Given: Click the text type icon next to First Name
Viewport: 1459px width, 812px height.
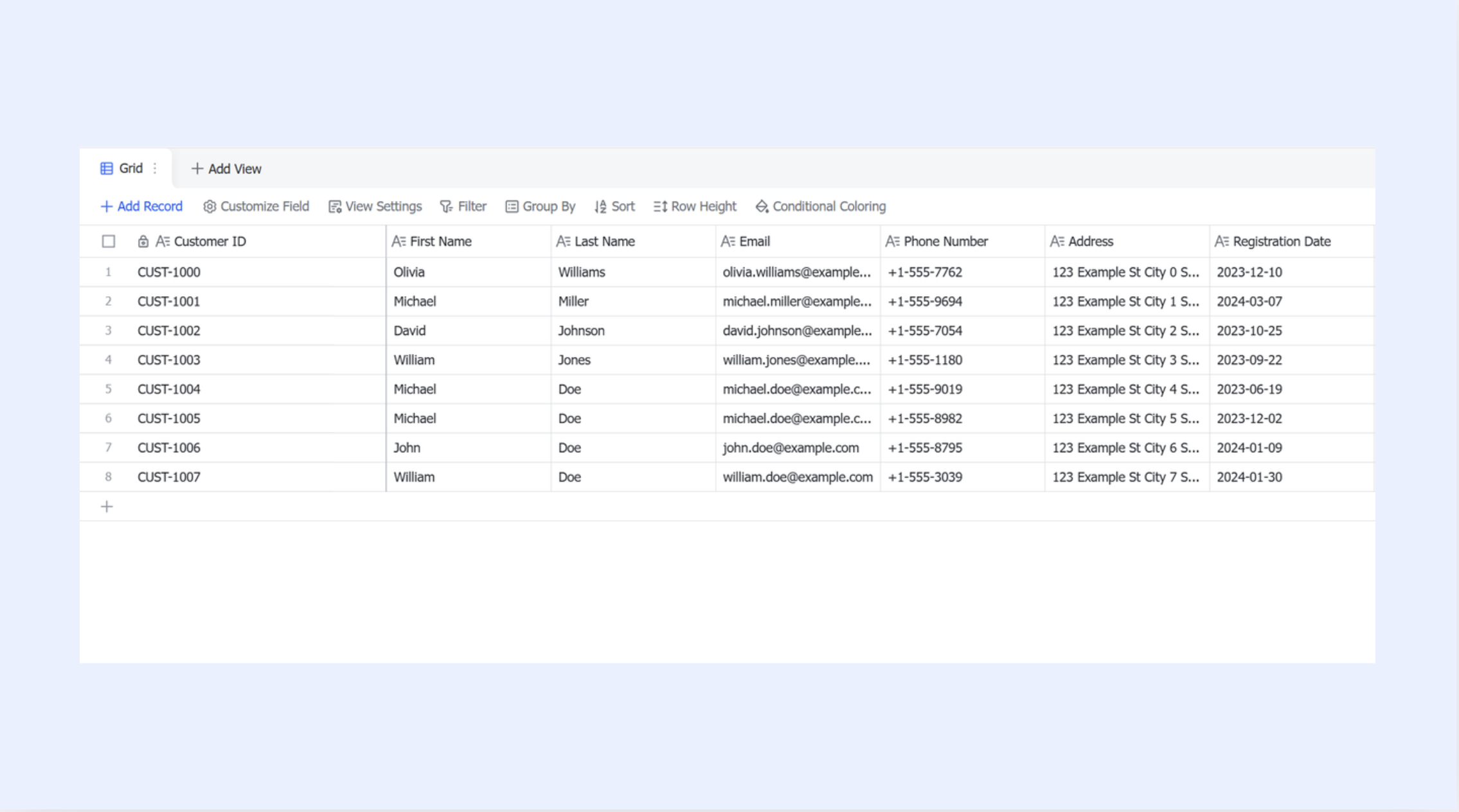Looking at the screenshot, I should pyautogui.click(x=398, y=242).
